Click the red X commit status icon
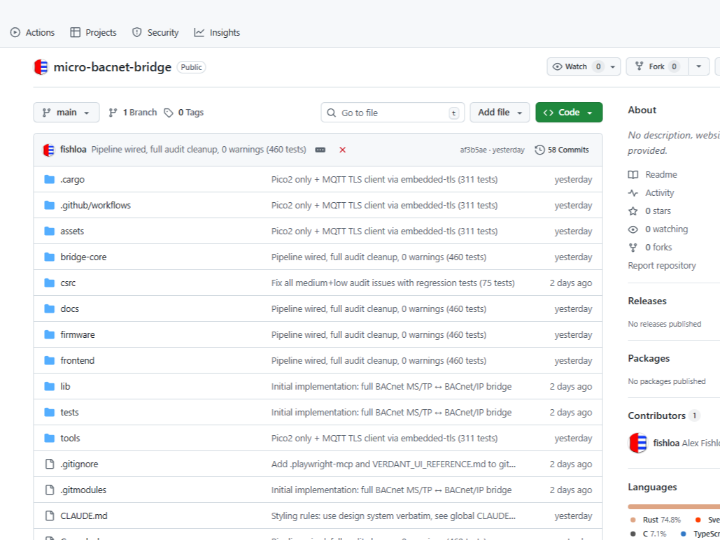Image resolution: width=720 pixels, height=540 pixels. (342, 150)
